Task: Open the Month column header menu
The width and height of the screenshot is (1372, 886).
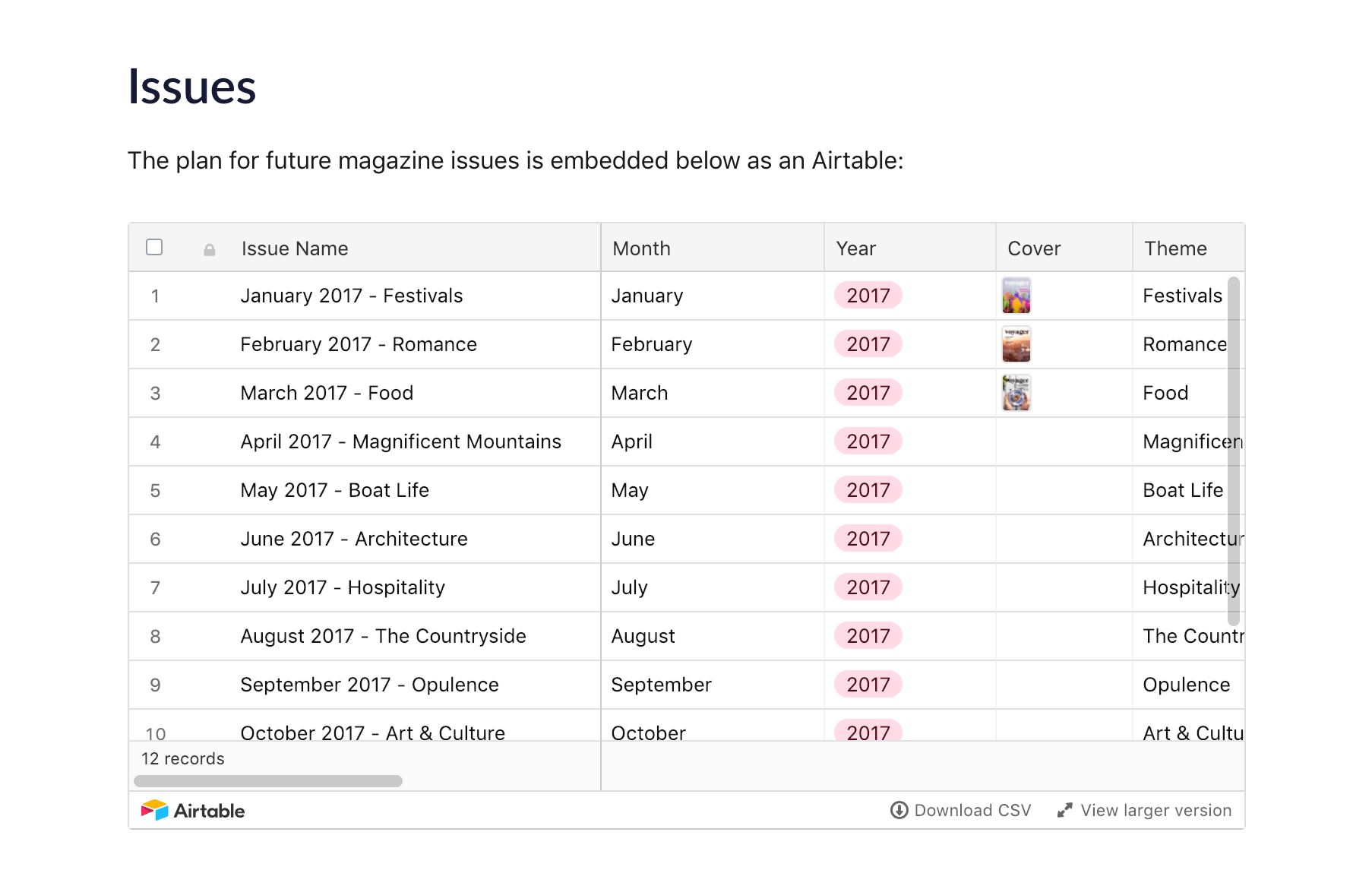Action: [640, 248]
